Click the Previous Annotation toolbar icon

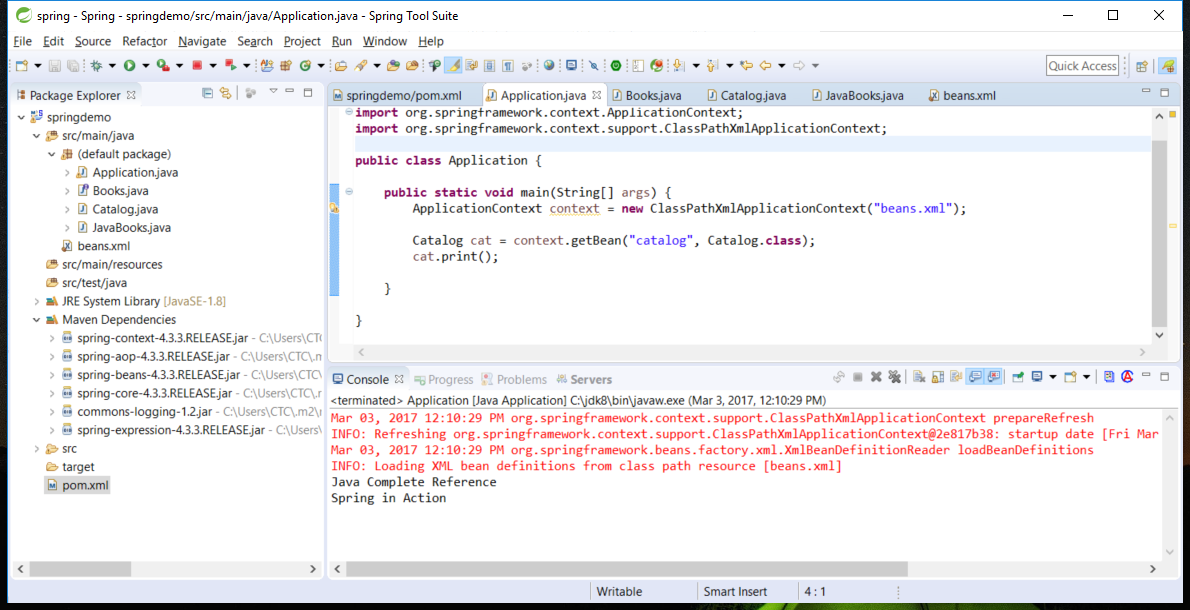click(712, 66)
